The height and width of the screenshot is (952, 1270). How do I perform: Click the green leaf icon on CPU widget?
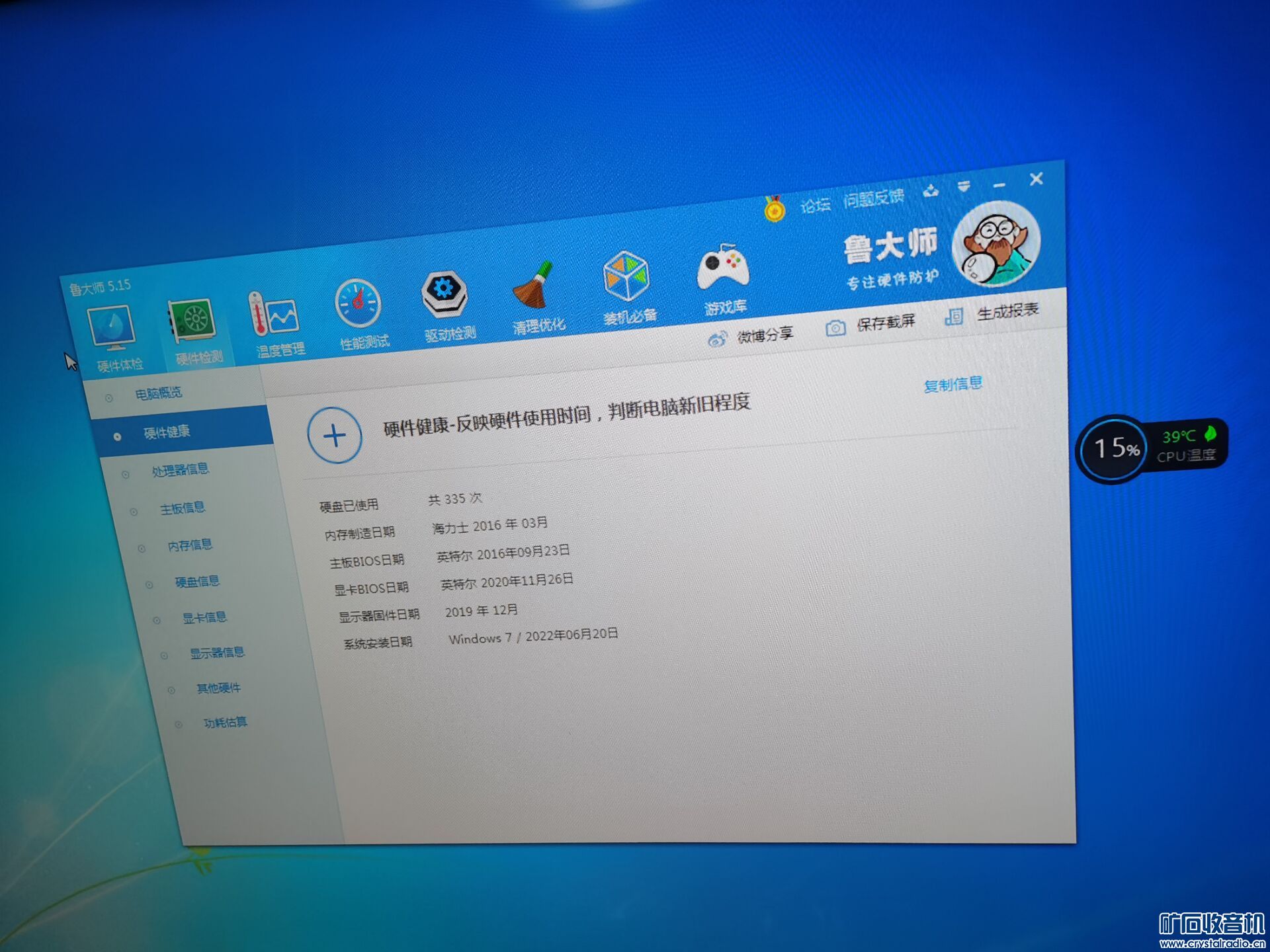[x=1210, y=434]
